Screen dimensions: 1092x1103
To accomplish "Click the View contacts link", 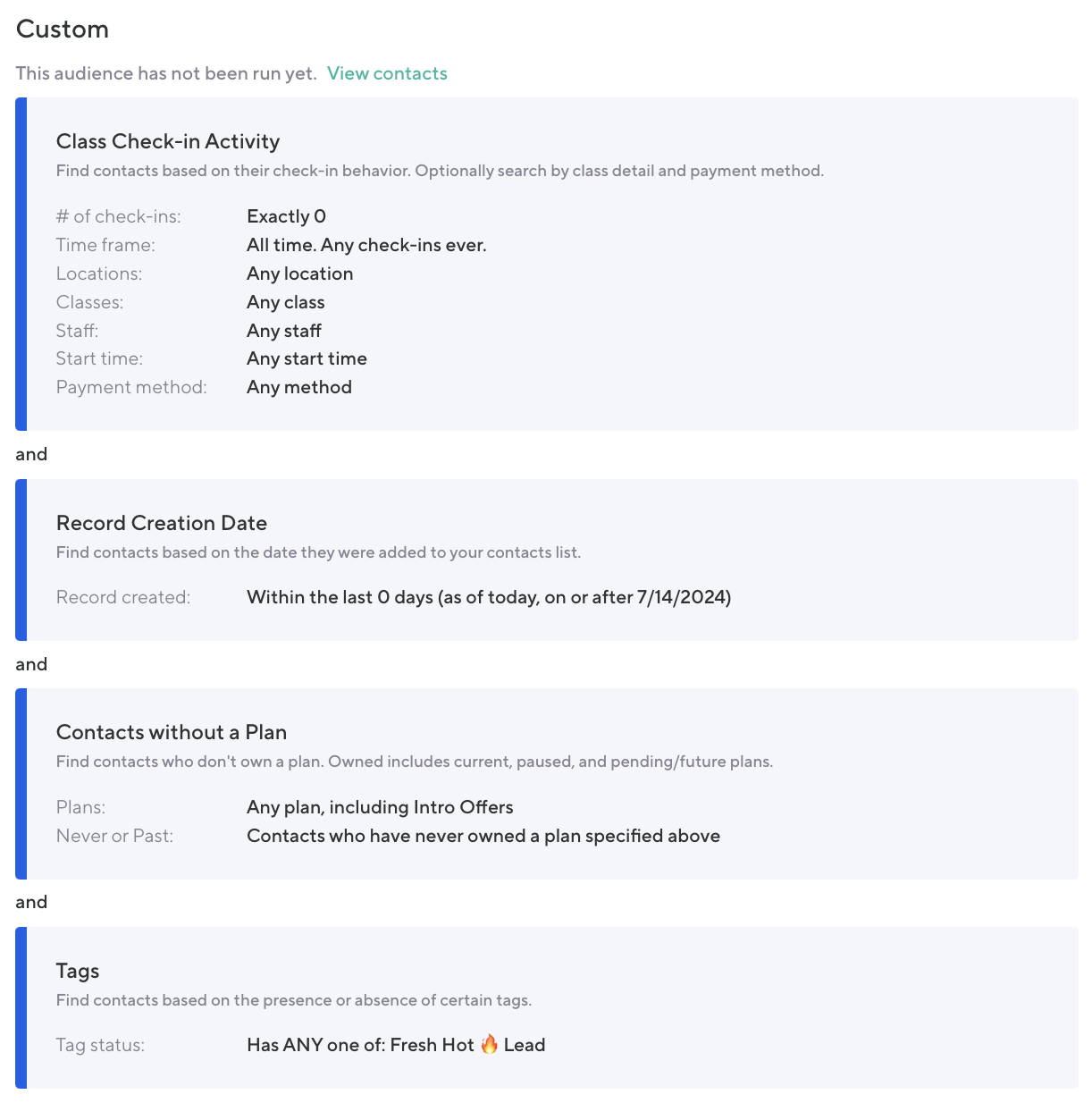I will 387,73.
